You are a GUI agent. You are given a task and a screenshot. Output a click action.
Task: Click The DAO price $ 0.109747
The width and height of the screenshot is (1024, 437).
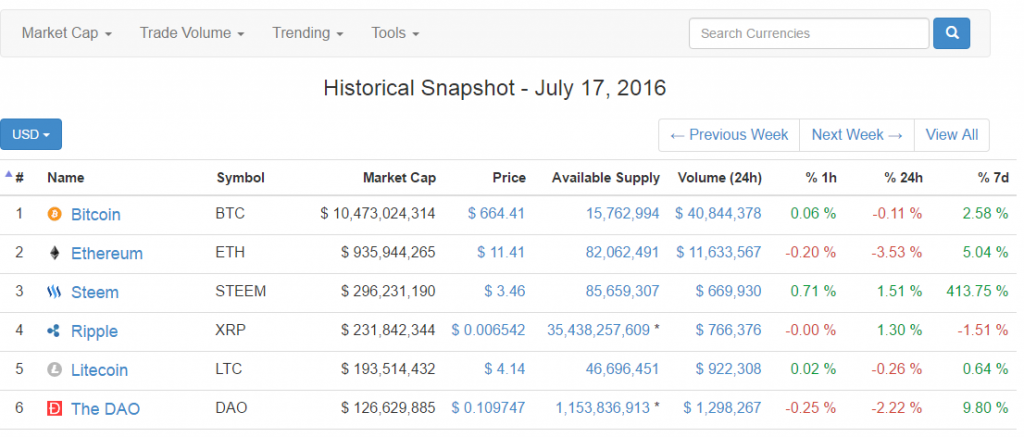488,408
